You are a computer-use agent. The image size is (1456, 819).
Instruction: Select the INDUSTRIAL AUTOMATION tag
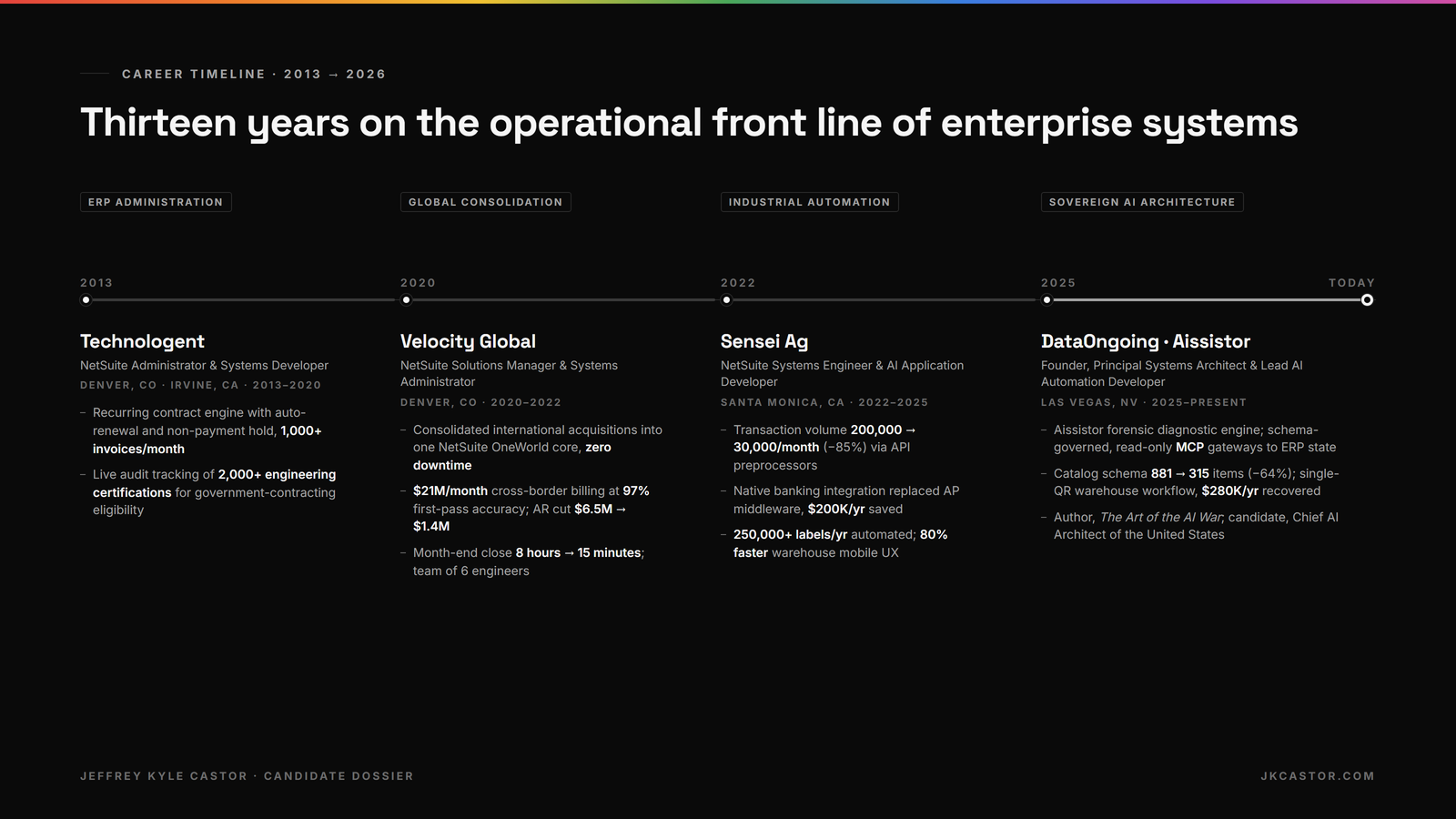click(809, 202)
